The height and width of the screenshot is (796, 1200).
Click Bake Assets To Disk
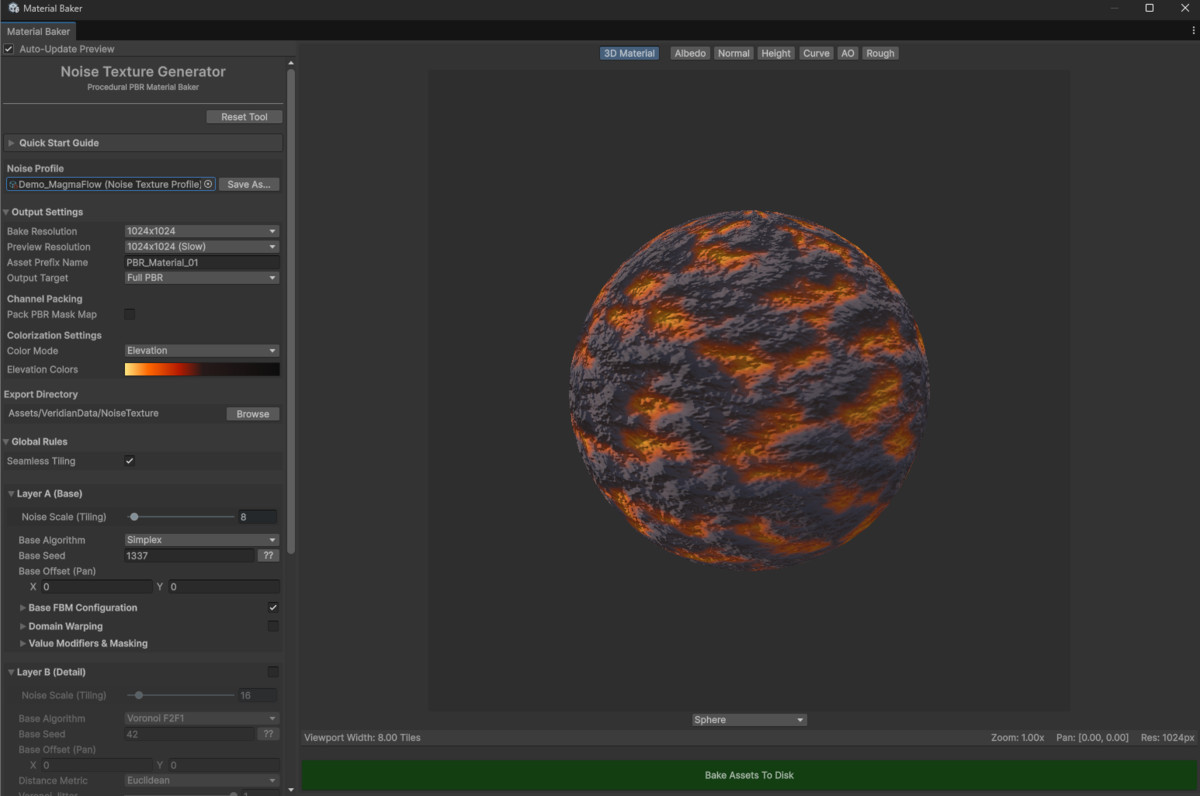pos(749,775)
